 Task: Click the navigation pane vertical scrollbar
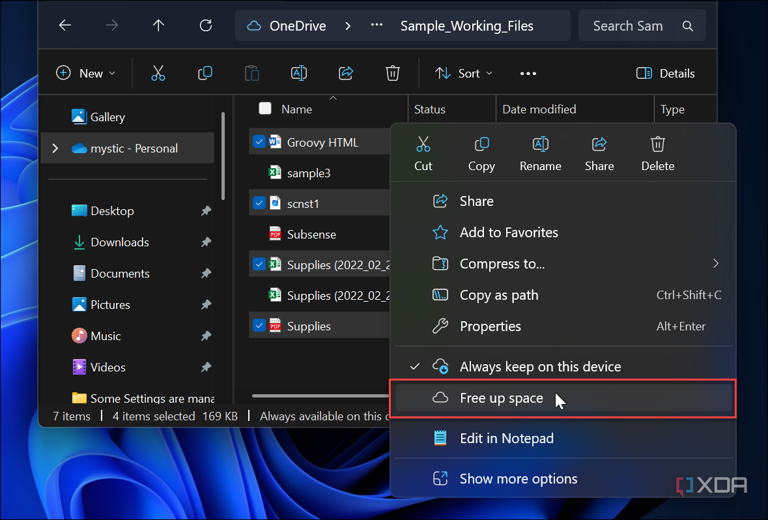click(223, 160)
